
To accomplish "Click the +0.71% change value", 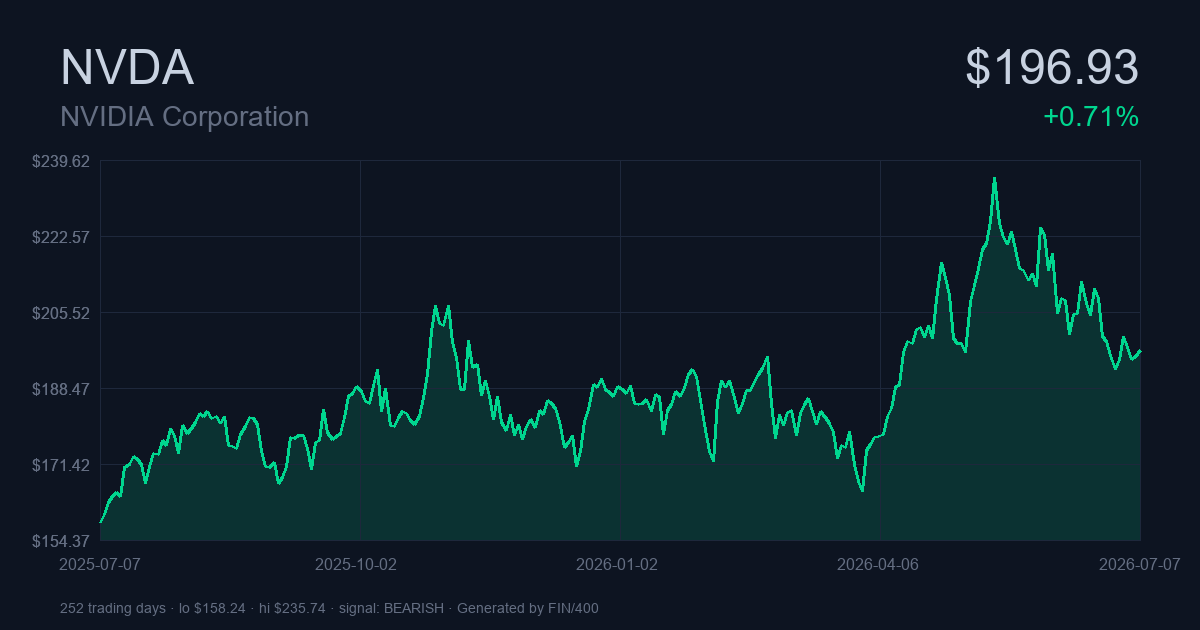I will (1091, 117).
